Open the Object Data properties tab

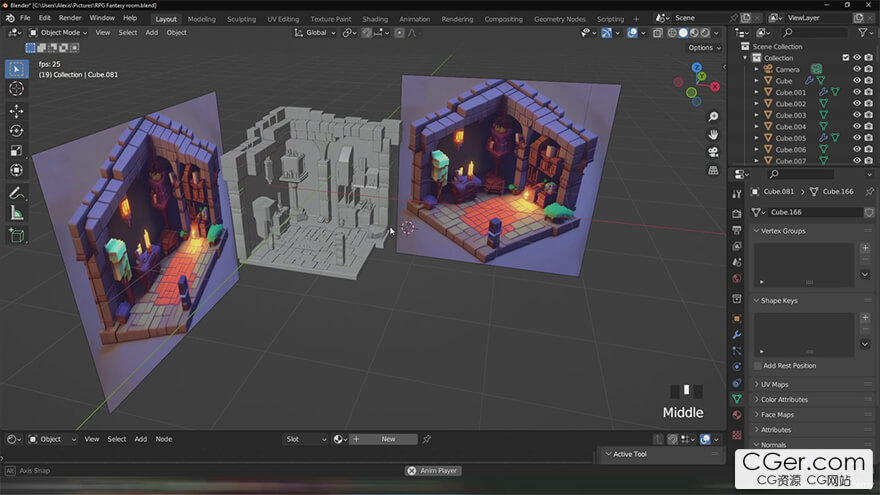click(x=737, y=398)
